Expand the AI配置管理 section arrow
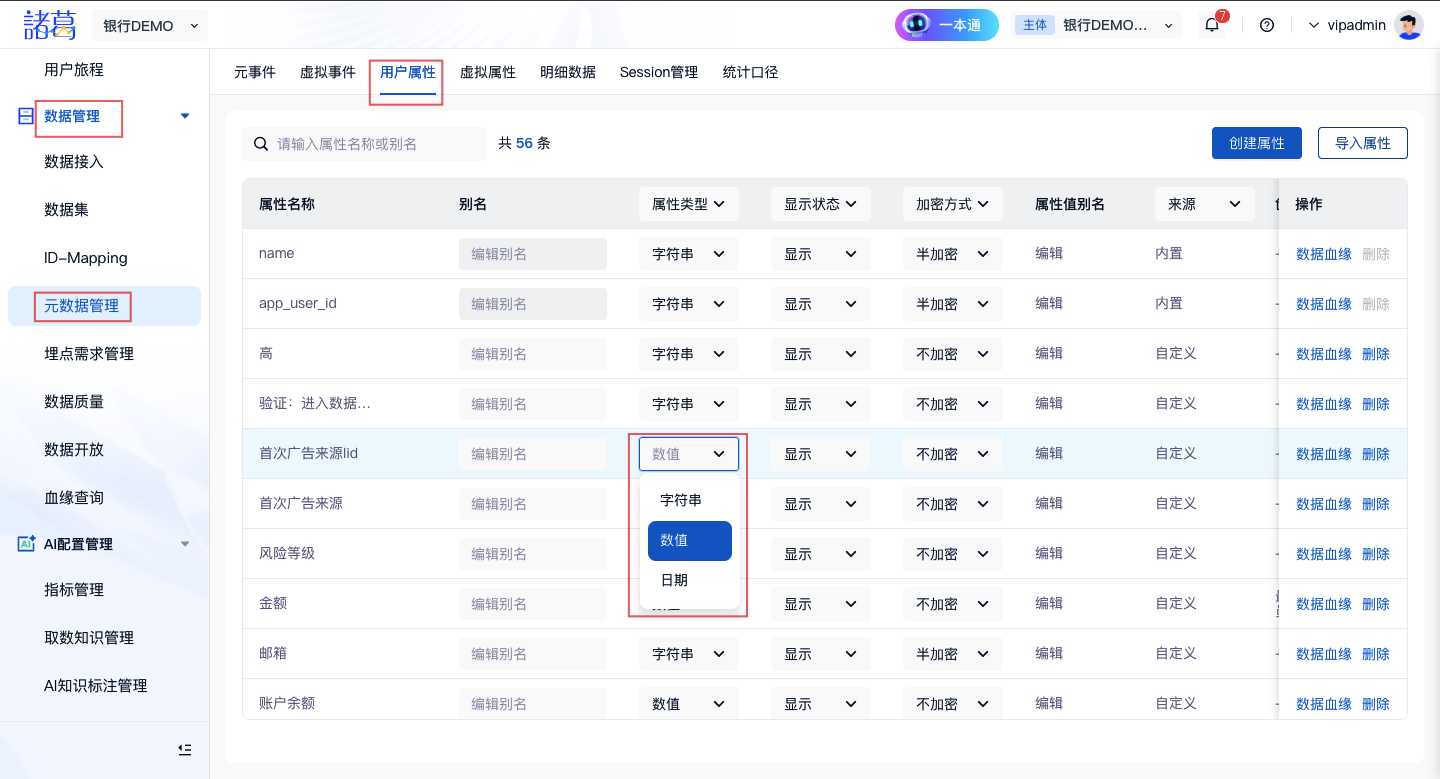This screenshot has height=779, width=1440. coord(184,544)
